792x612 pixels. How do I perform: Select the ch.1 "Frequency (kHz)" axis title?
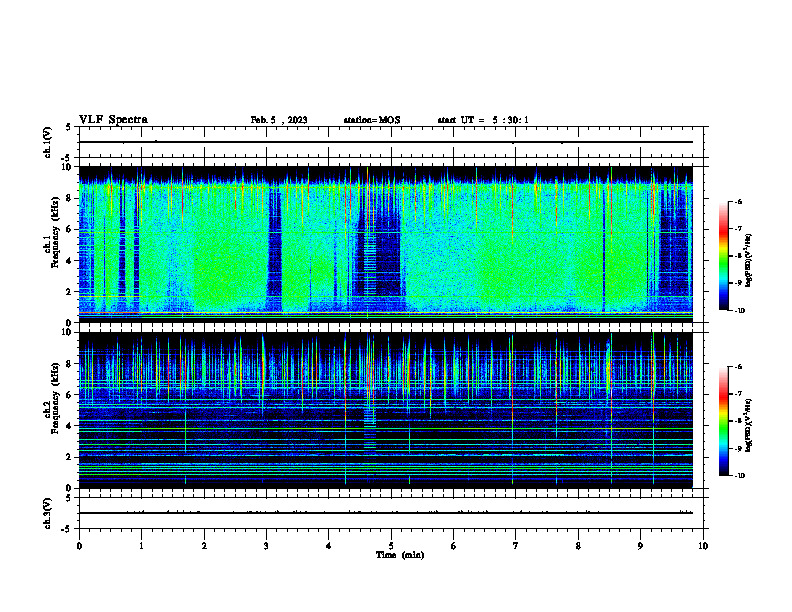[x=56, y=233]
